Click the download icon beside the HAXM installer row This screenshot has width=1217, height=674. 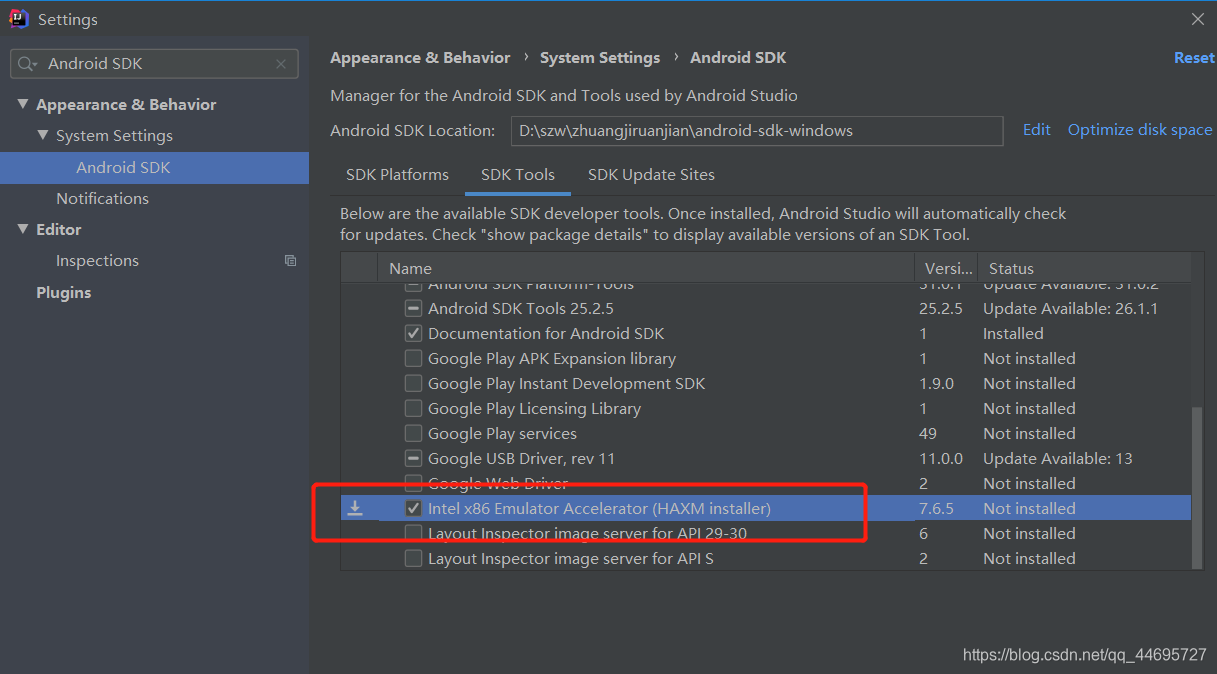[x=355, y=509]
